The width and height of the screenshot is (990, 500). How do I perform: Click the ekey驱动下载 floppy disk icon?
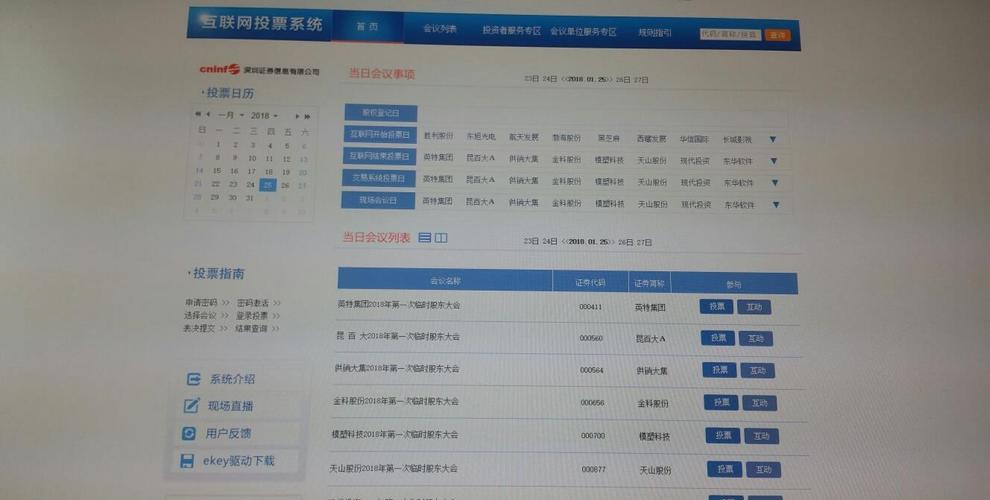point(187,461)
